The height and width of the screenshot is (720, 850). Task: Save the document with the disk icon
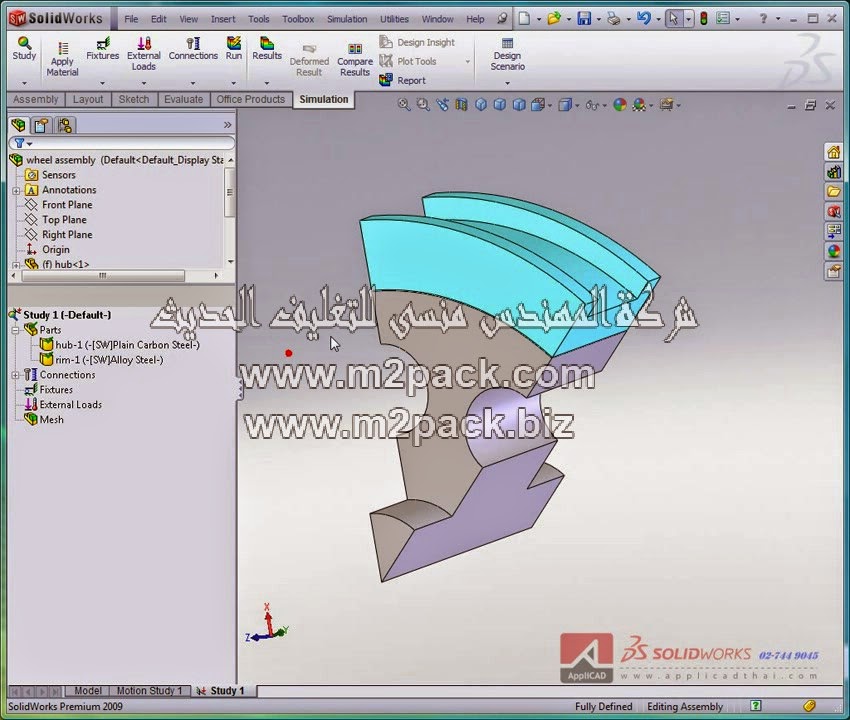point(584,18)
